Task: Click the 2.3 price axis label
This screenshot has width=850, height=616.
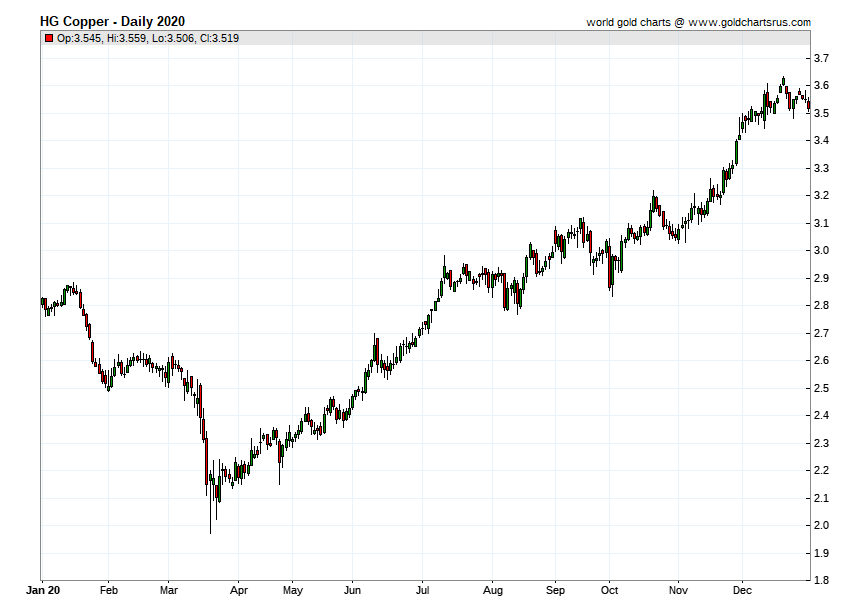Action: [x=821, y=443]
